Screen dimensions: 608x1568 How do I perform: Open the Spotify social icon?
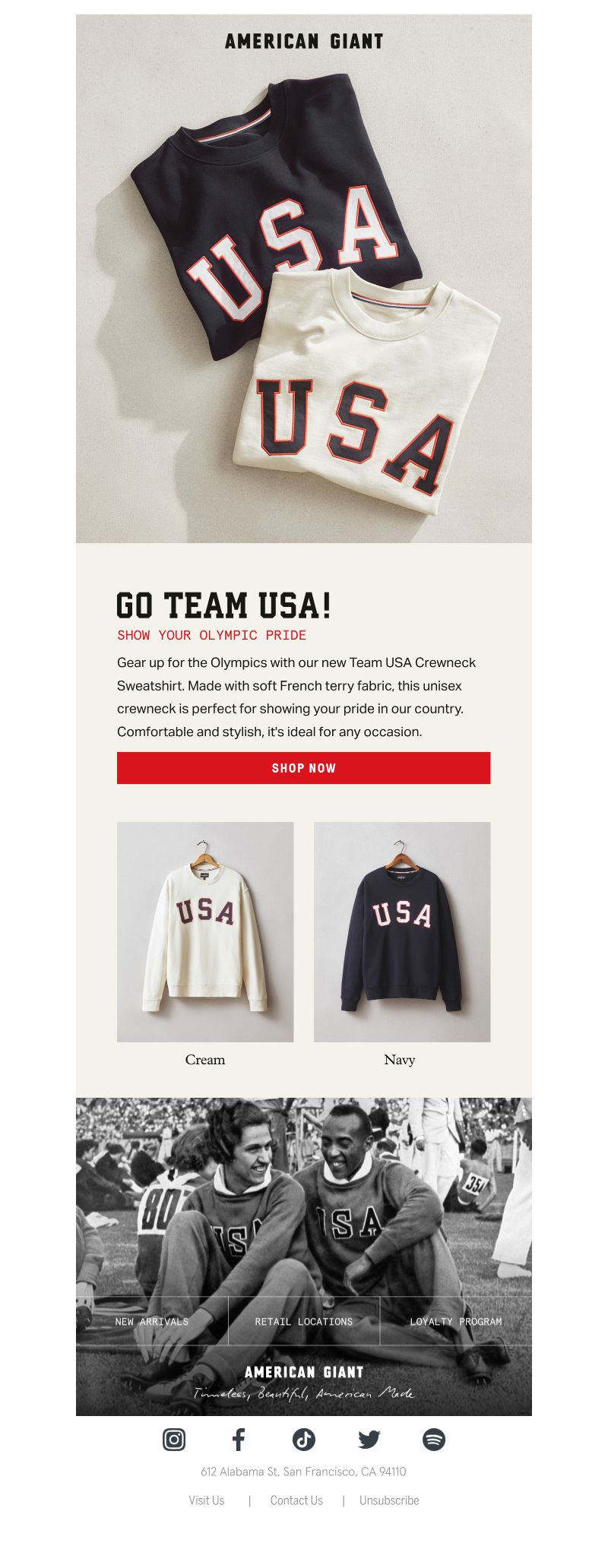click(434, 1439)
